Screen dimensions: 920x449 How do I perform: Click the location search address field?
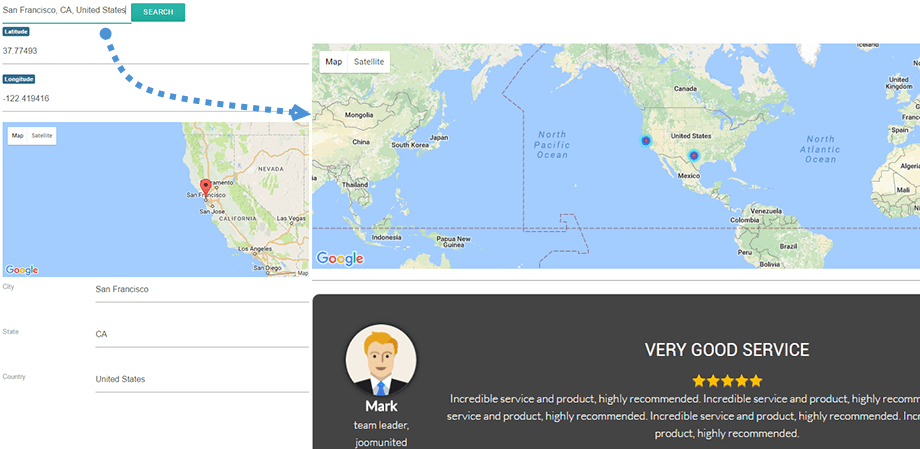coord(65,11)
